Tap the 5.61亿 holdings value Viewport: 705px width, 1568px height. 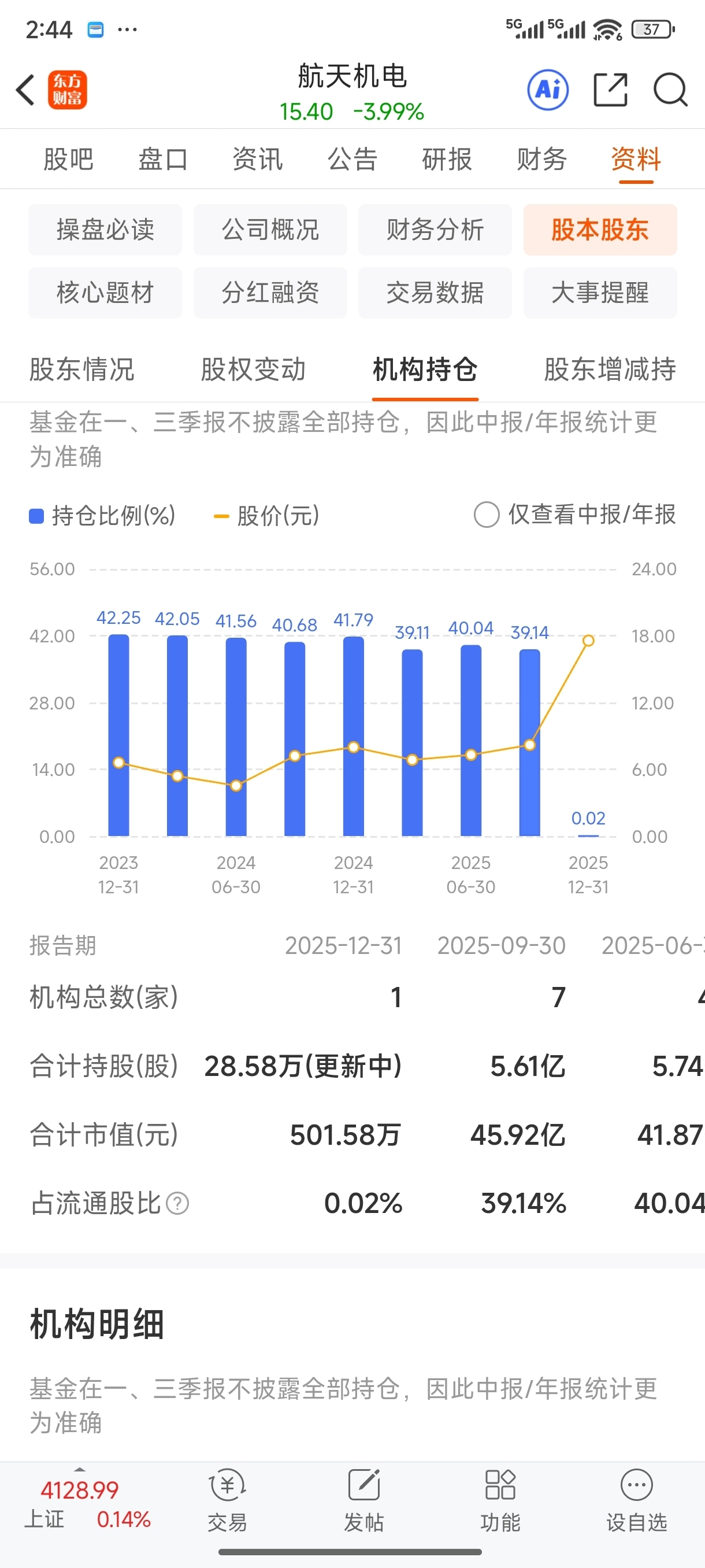(x=528, y=1066)
